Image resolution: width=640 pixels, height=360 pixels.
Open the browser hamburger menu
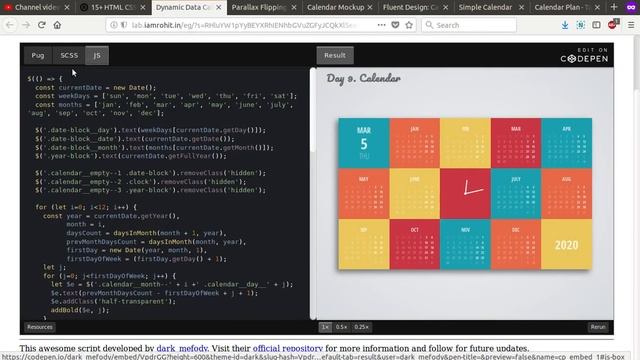coord(631,25)
